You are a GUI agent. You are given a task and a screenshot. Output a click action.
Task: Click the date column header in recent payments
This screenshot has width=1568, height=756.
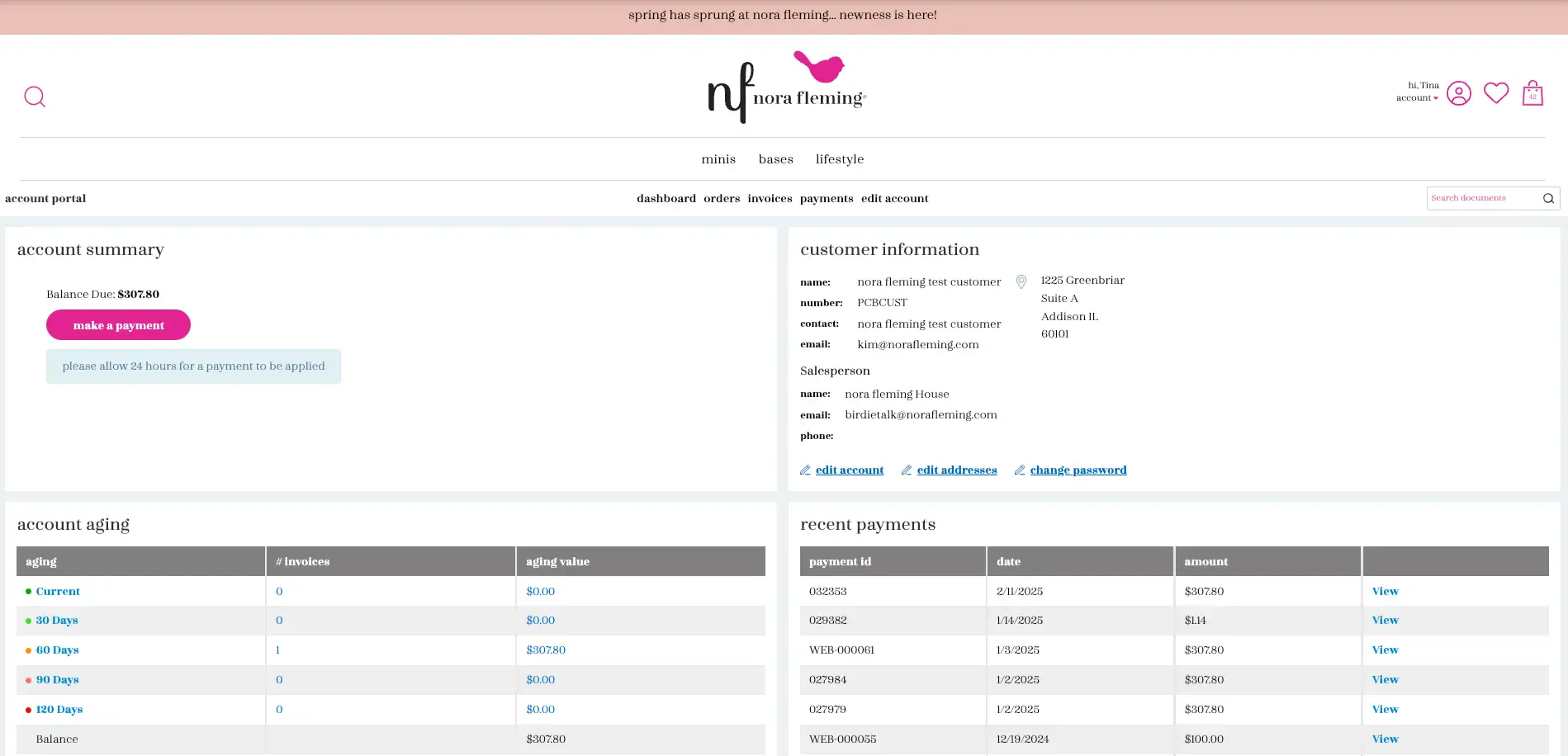(1080, 561)
